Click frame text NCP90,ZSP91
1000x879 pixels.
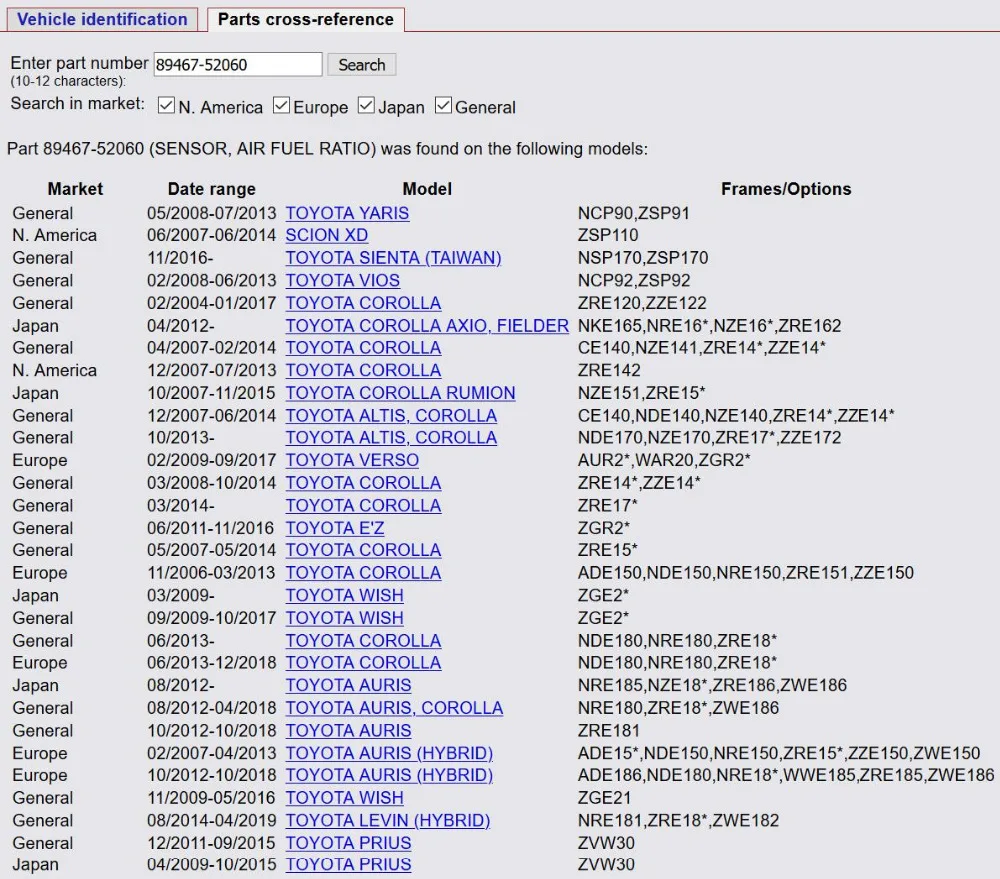tap(634, 213)
